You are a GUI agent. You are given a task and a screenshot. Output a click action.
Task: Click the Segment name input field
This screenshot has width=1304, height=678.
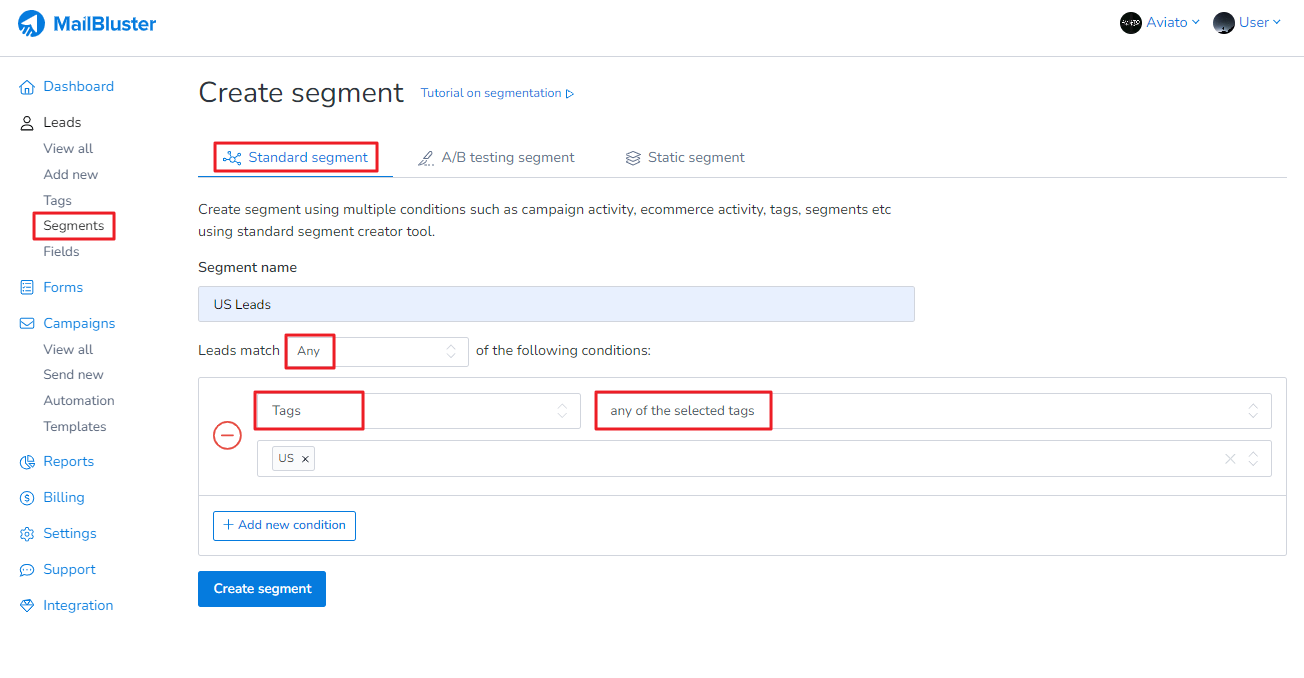(x=556, y=304)
